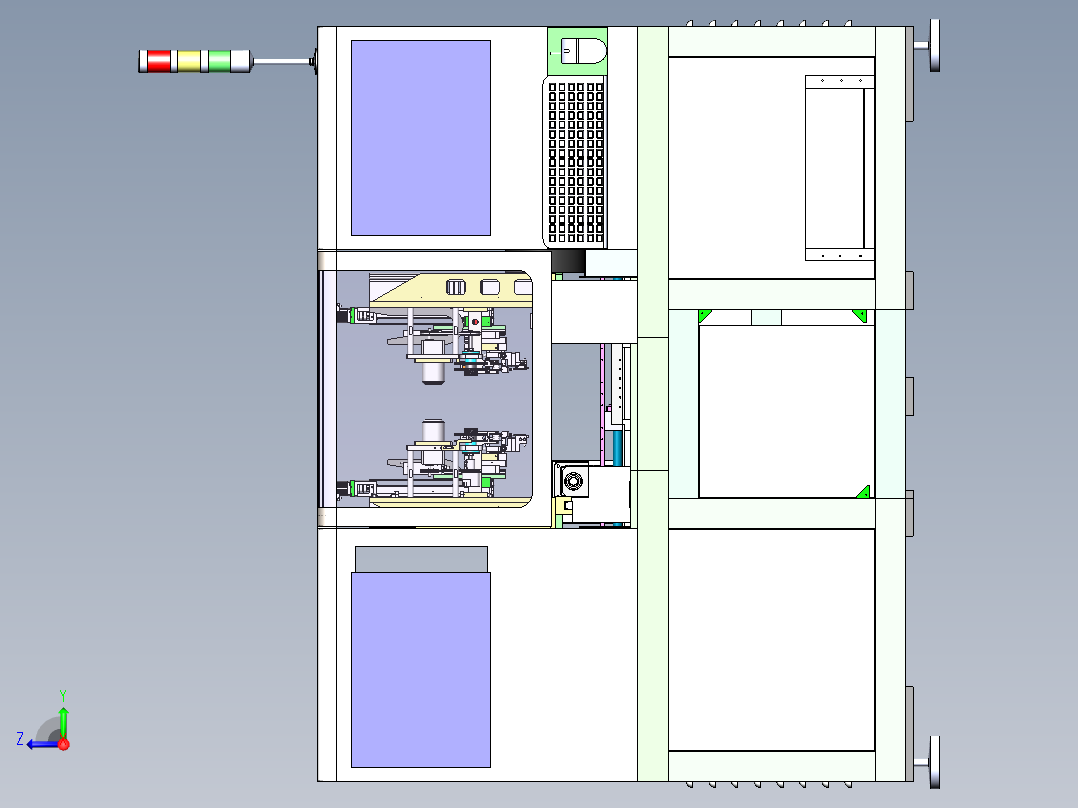Select the green corner bracket at the middle panel's bottom right
This screenshot has width=1078, height=808.
pyautogui.click(x=863, y=492)
